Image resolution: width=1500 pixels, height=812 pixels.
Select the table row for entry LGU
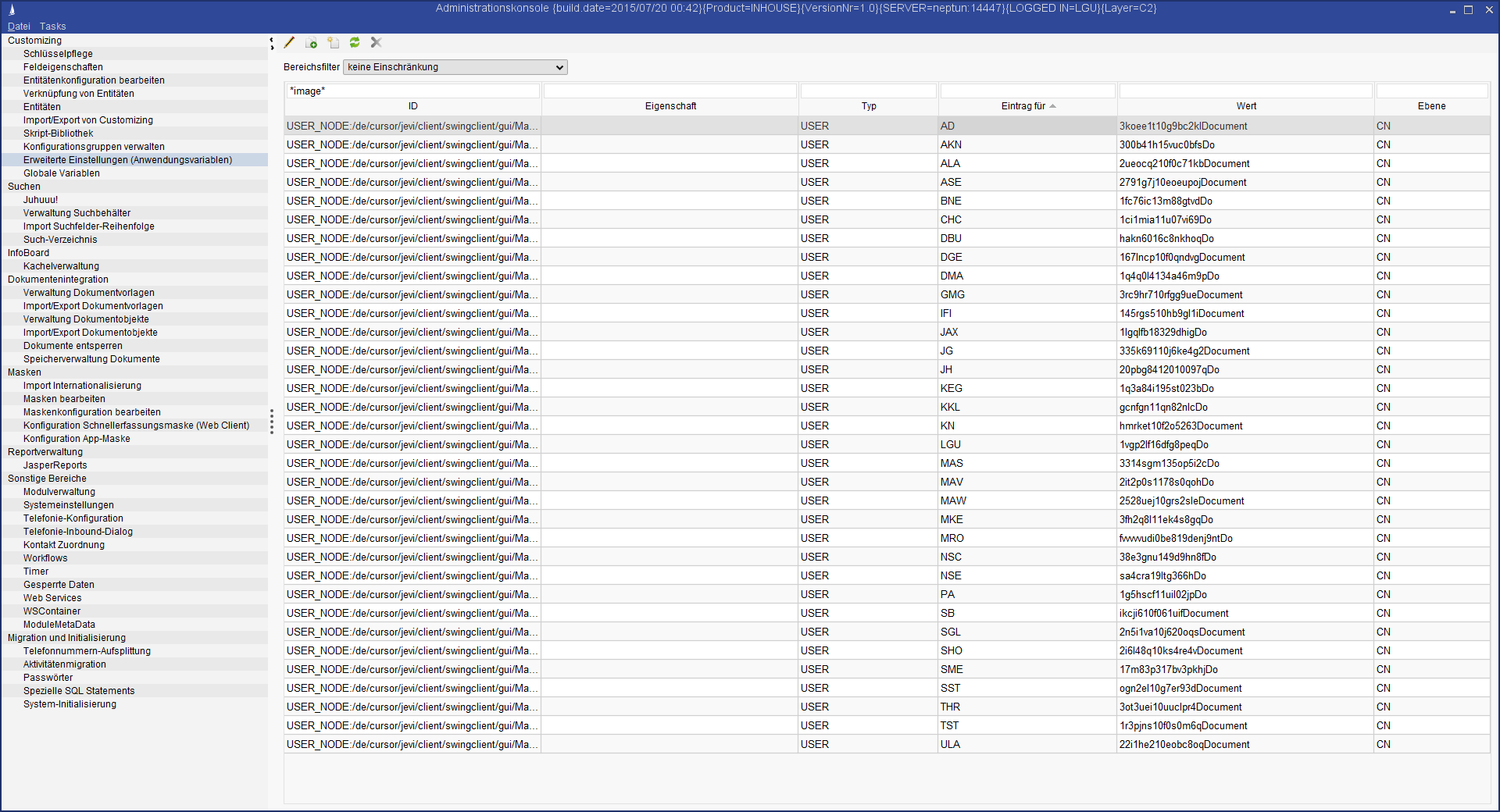click(x=950, y=445)
